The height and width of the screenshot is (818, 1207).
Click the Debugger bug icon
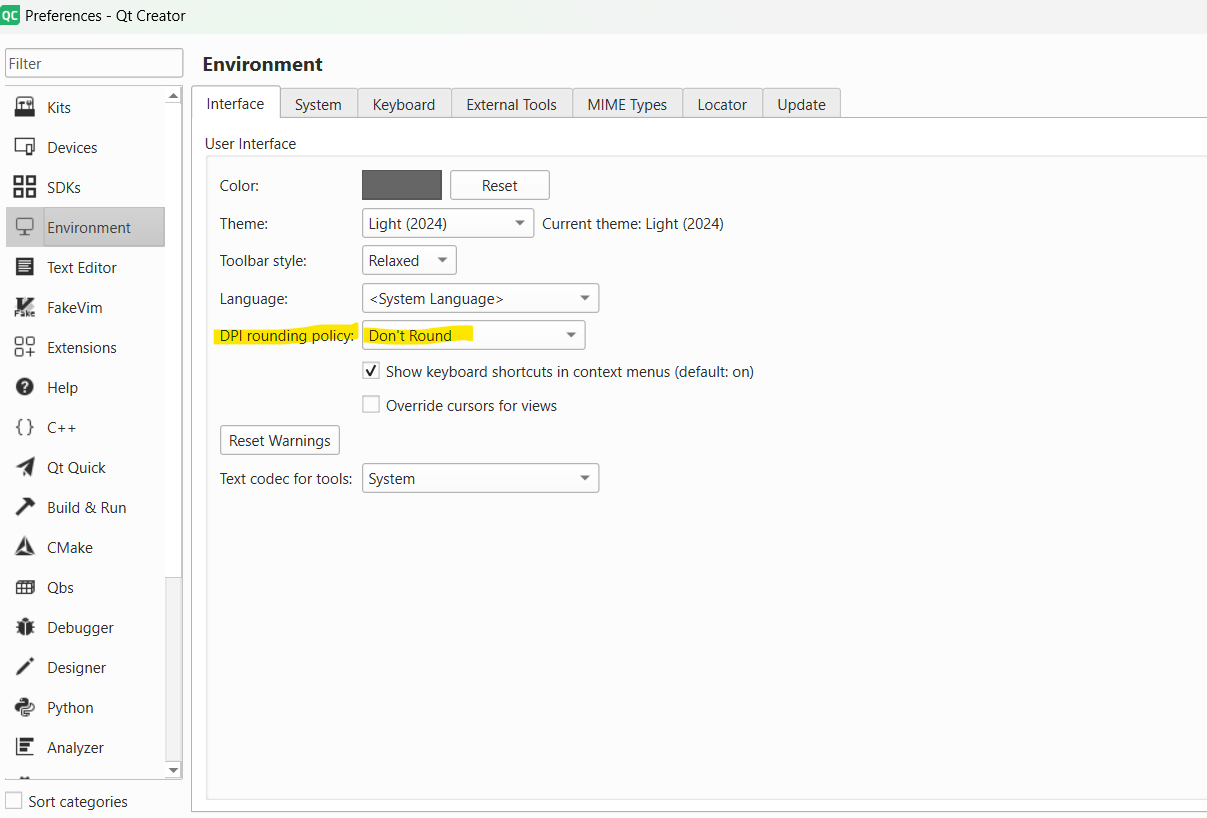pyautogui.click(x=25, y=627)
